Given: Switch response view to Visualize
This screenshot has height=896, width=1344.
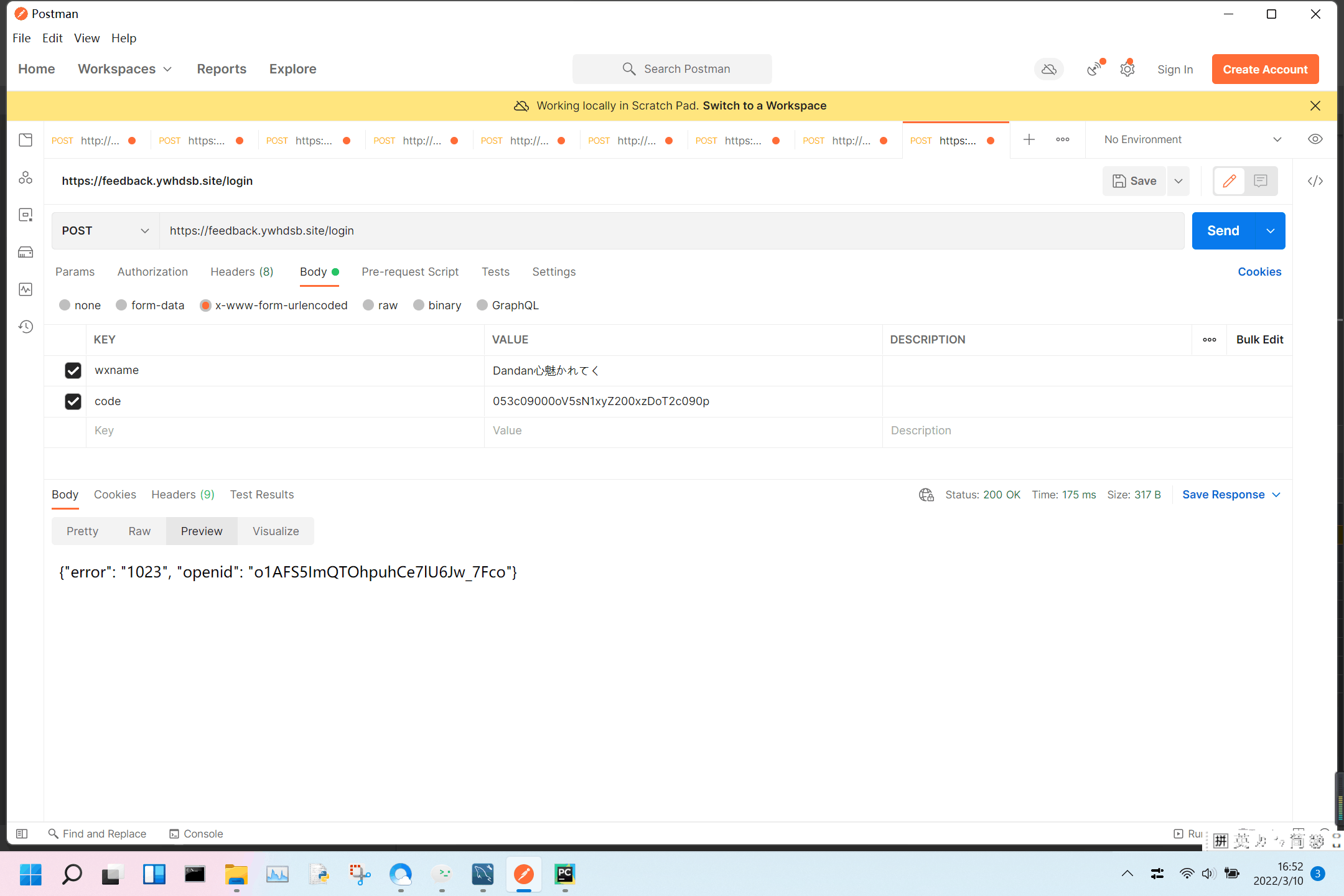Looking at the screenshot, I should tap(276, 531).
